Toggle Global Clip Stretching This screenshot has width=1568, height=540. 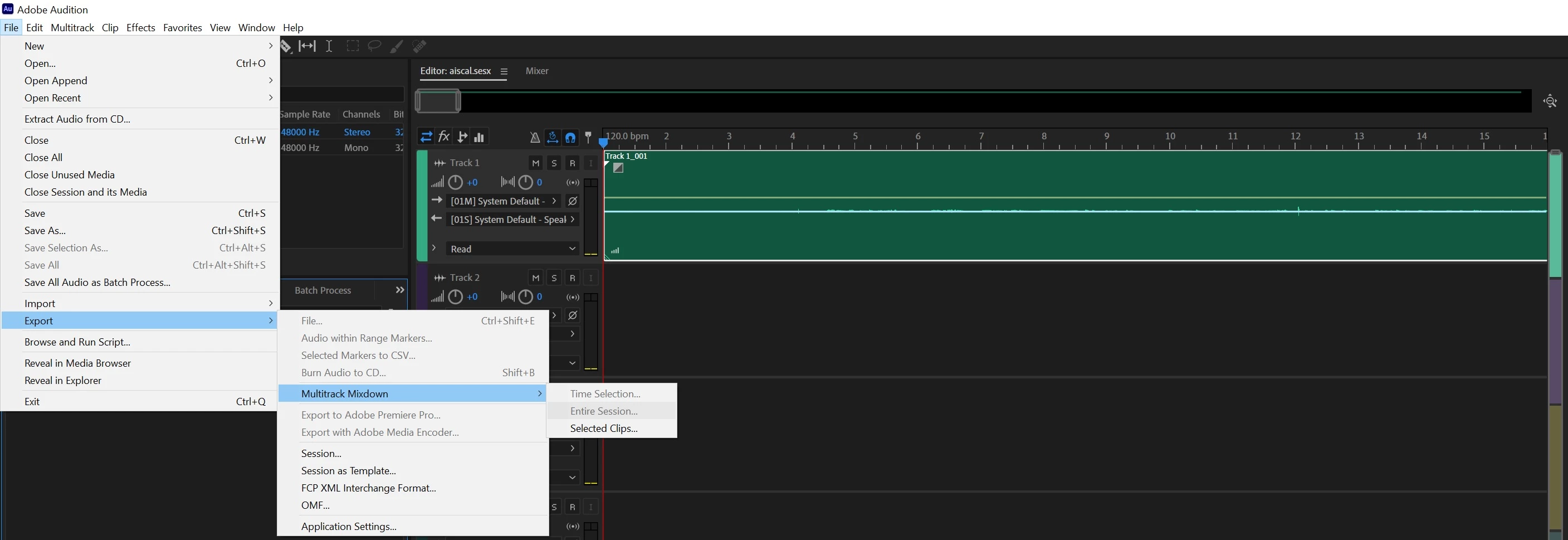[x=552, y=138]
